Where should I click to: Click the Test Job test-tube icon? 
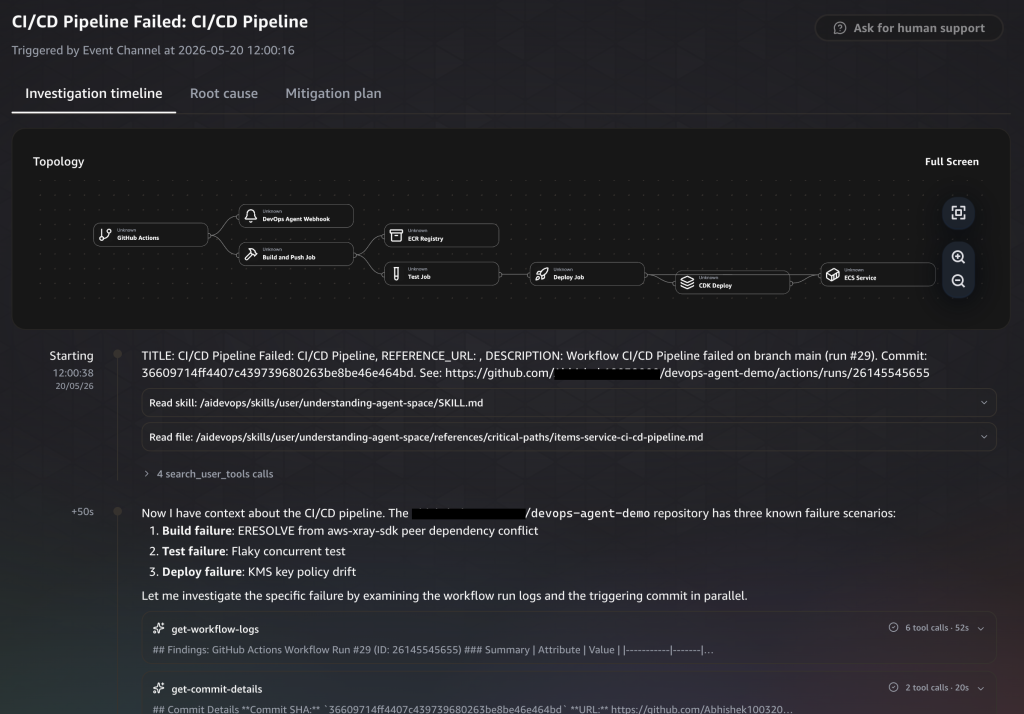tap(396, 274)
